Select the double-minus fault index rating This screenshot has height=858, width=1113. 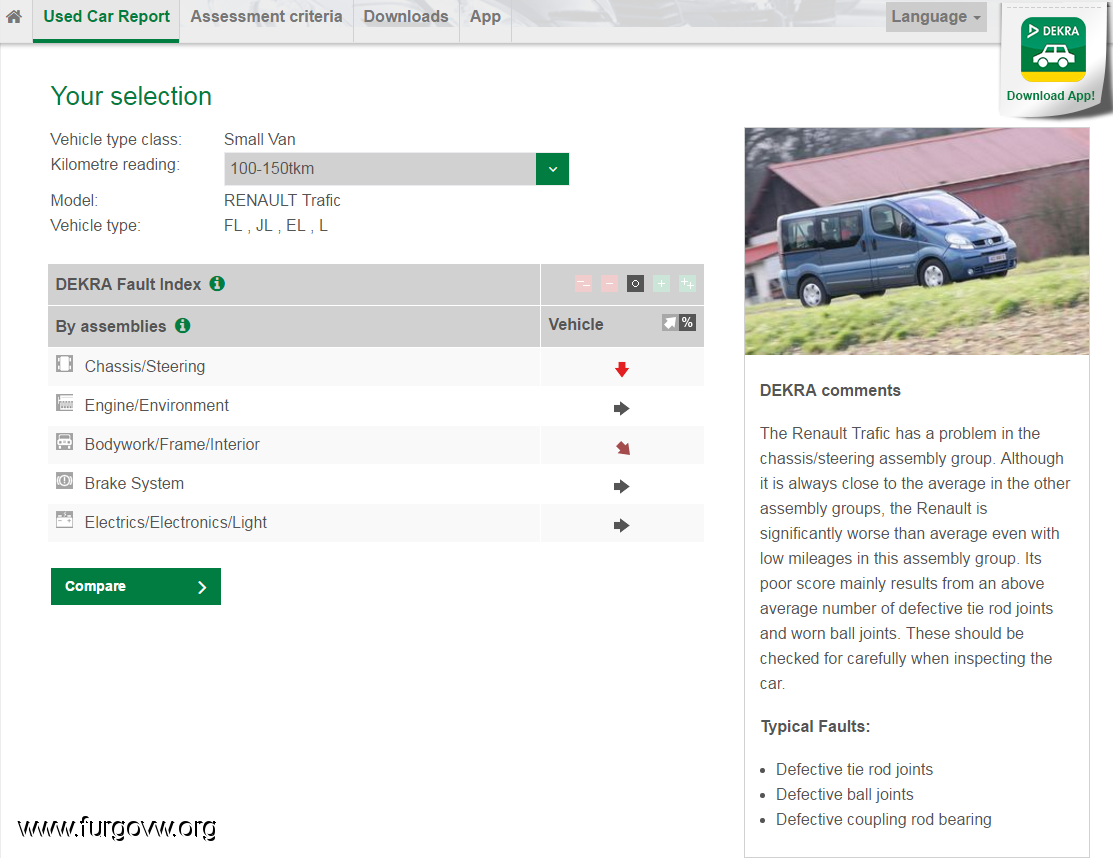click(583, 284)
